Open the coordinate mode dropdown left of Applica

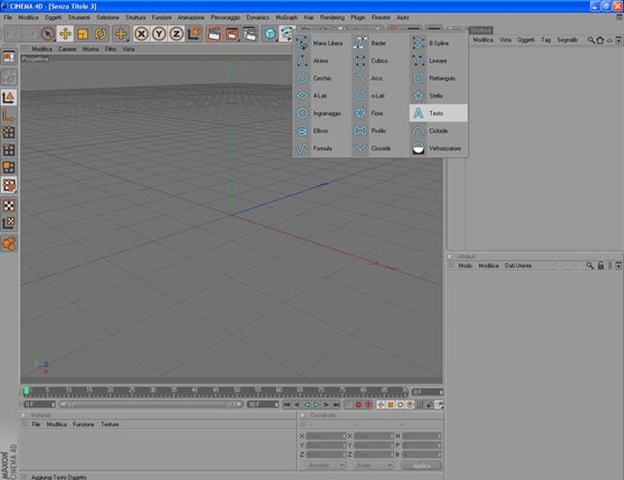pyautogui.click(x=325, y=465)
